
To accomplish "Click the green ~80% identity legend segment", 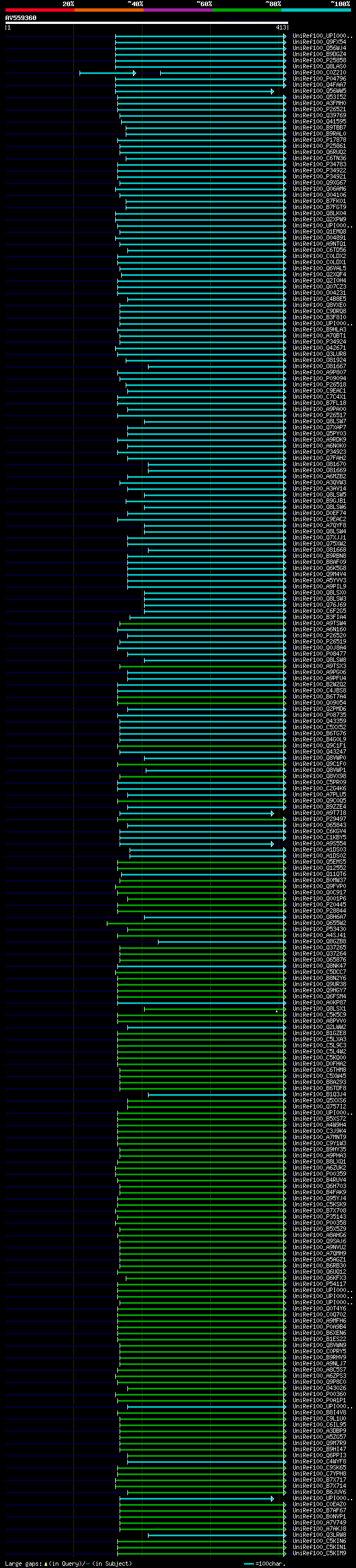I will 247,10.
